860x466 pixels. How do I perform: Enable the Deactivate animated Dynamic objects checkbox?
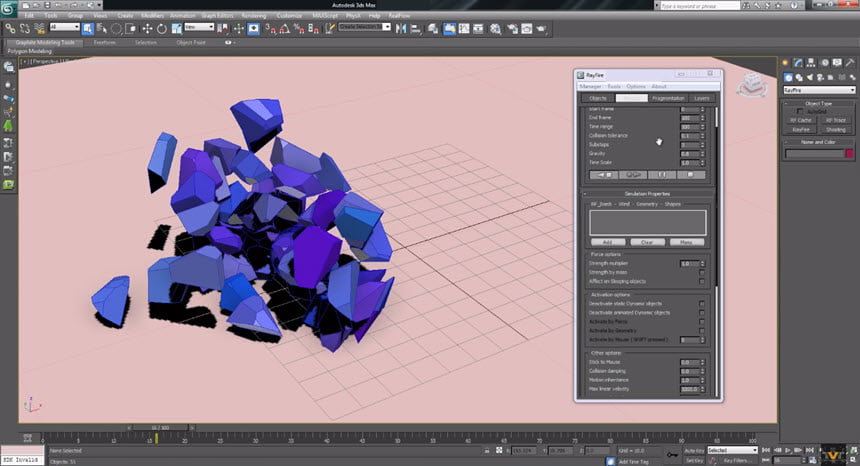tap(702, 312)
